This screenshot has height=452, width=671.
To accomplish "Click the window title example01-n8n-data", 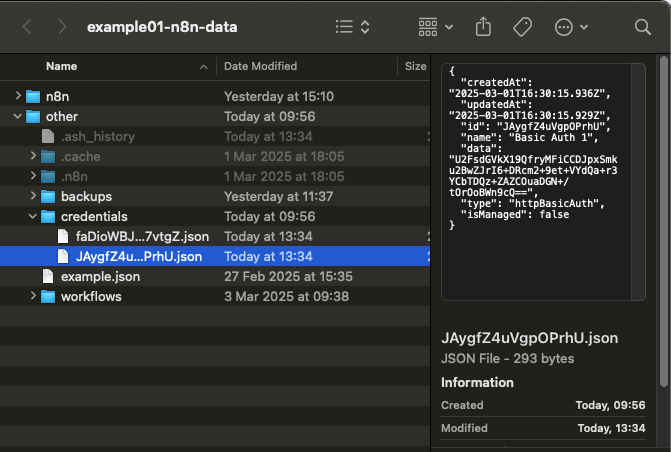I will pyautogui.click(x=162, y=27).
